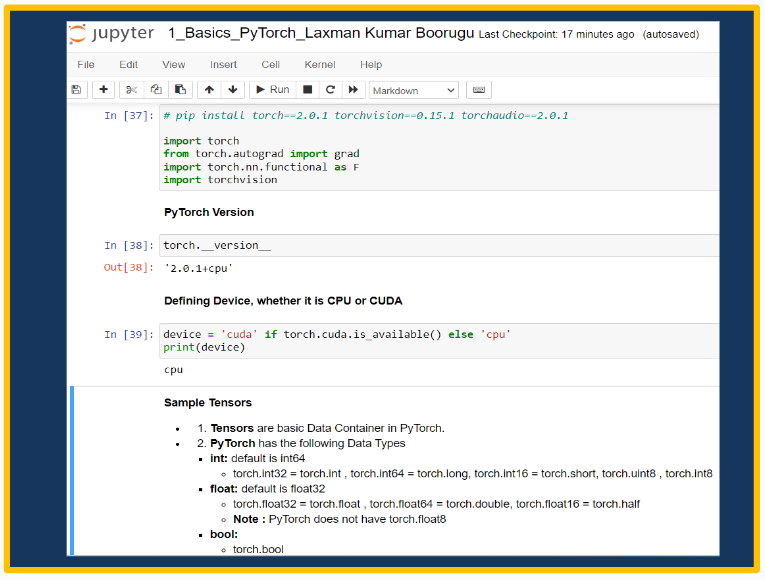Click the 'int: default is int64' bullet

tap(258, 459)
